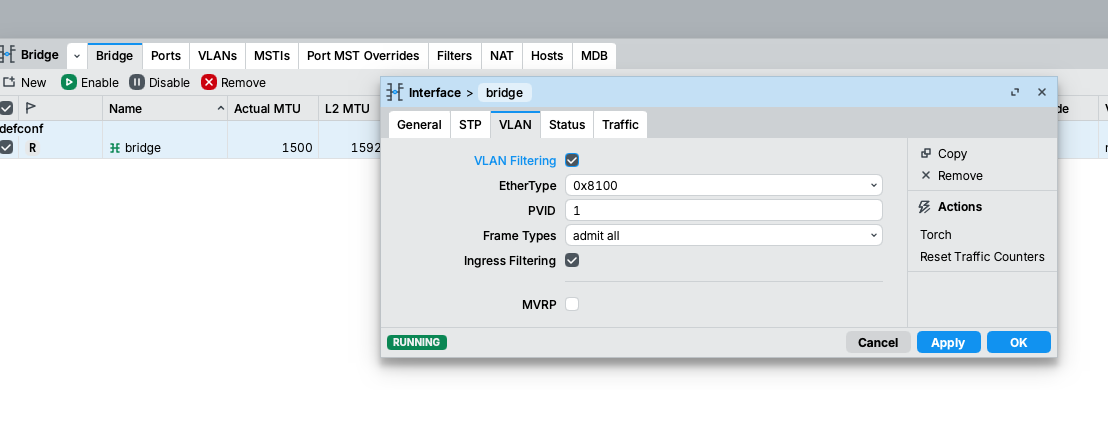The image size is (1108, 423).
Task: Toggle the VLAN Filtering checkbox
Action: [572, 160]
